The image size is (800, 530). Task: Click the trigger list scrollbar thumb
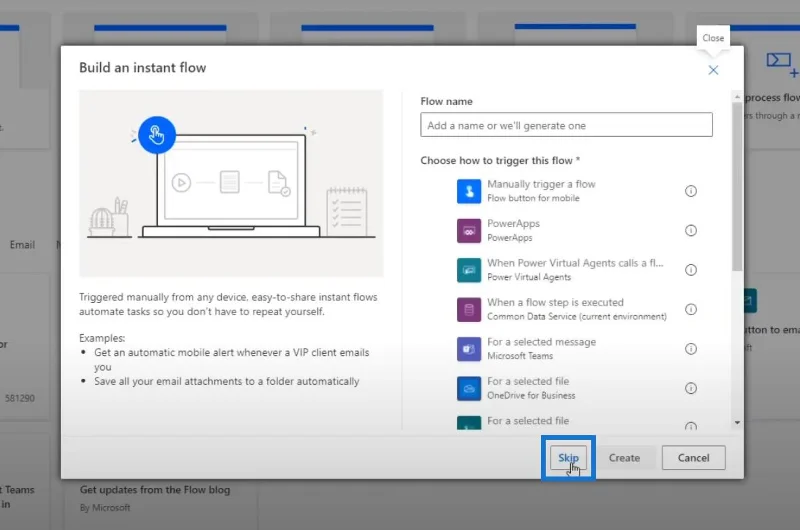737,187
